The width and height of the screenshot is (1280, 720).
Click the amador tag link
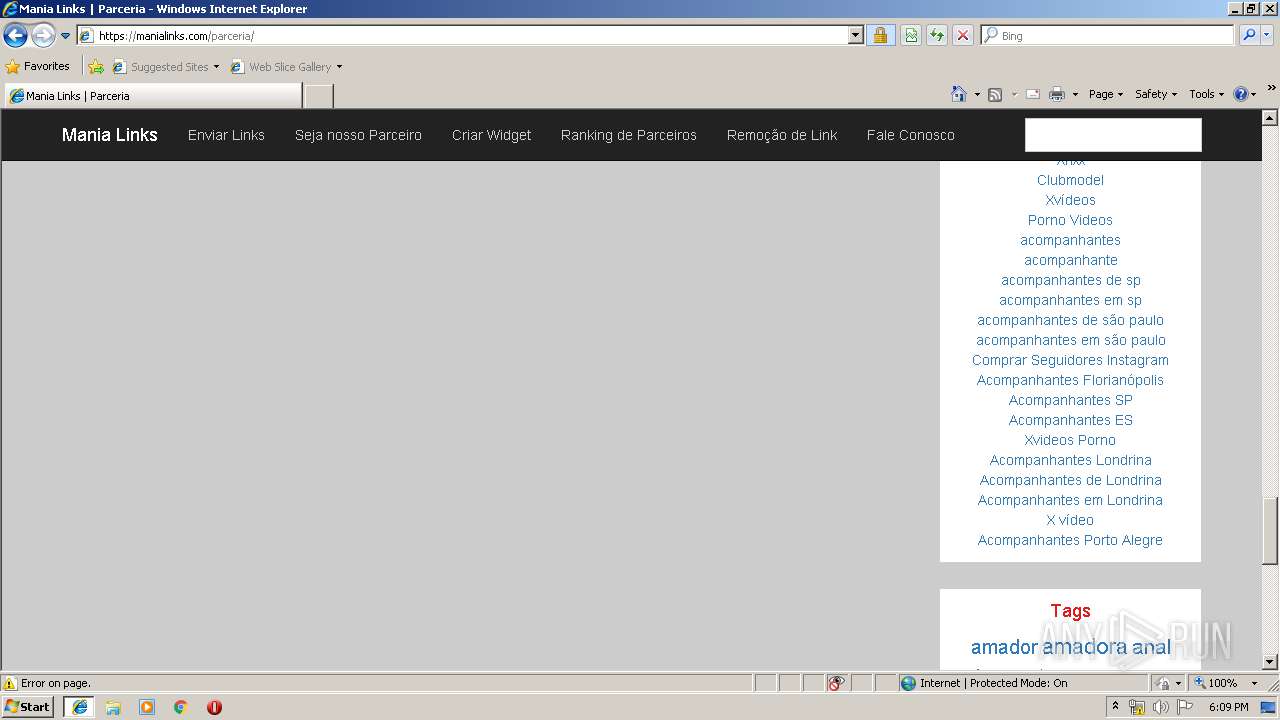(x=1004, y=647)
